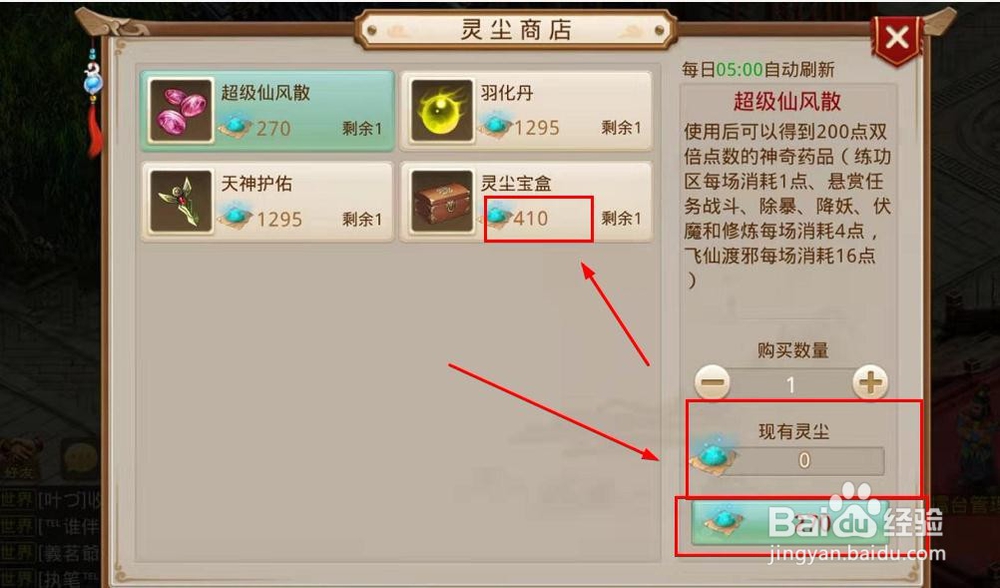Screen dimensions: 1000x588
Task: Select the 天神护佑 flower item icon
Action: point(180,201)
